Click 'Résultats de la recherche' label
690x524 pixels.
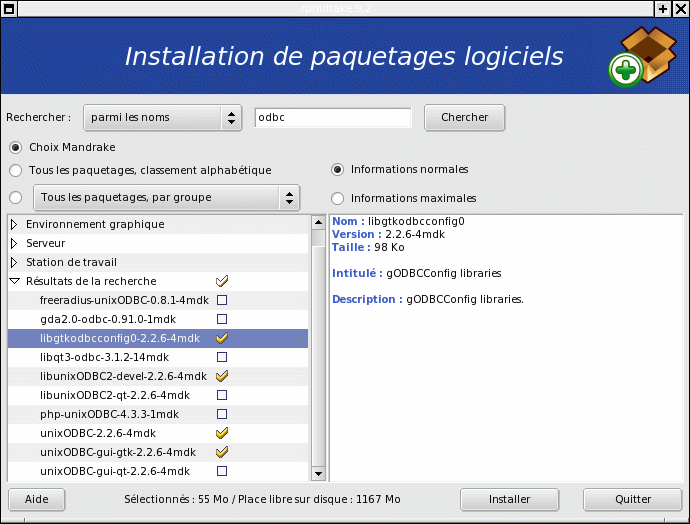[x=91, y=281]
